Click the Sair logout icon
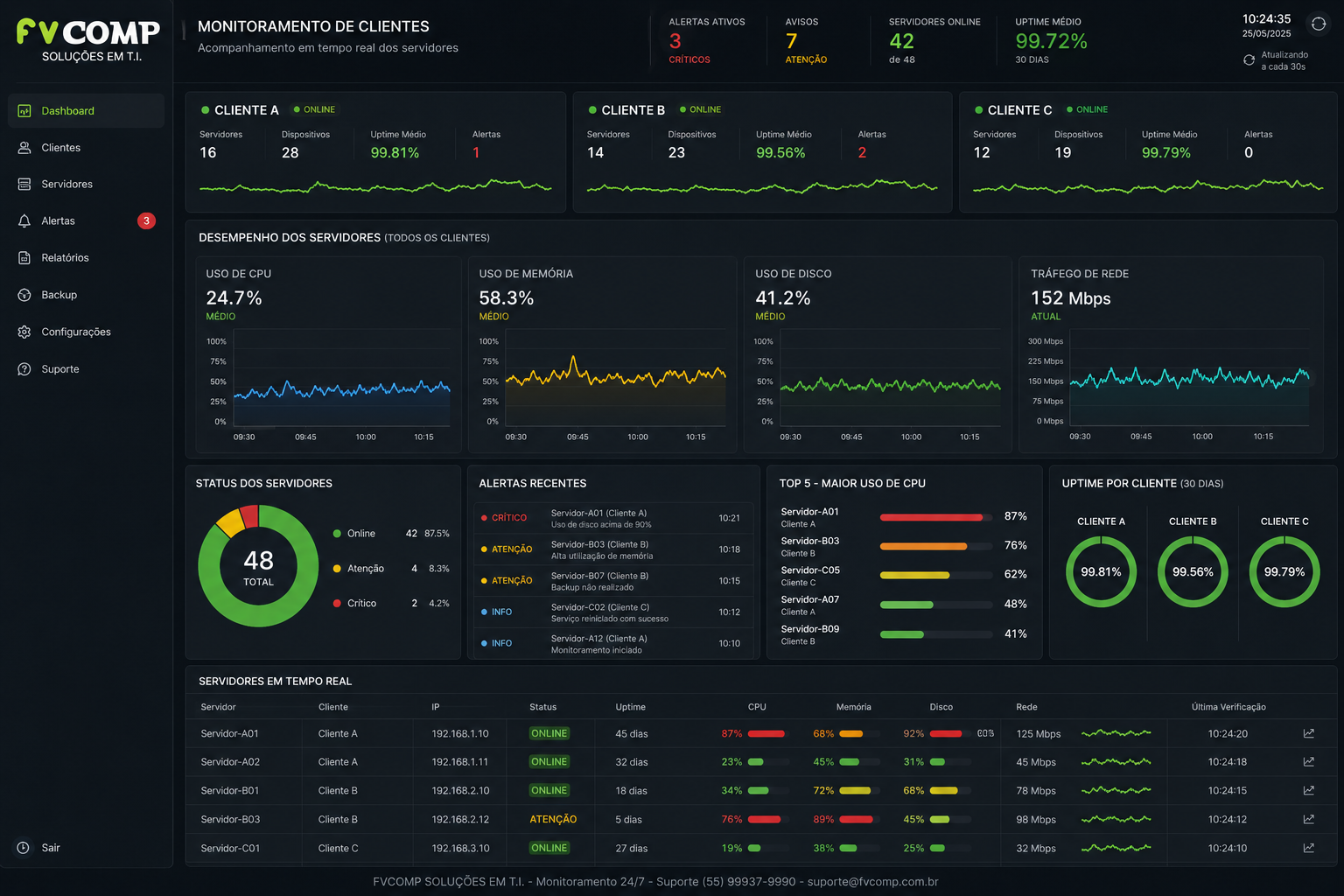This screenshot has width=1344, height=896. pos(24,847)
